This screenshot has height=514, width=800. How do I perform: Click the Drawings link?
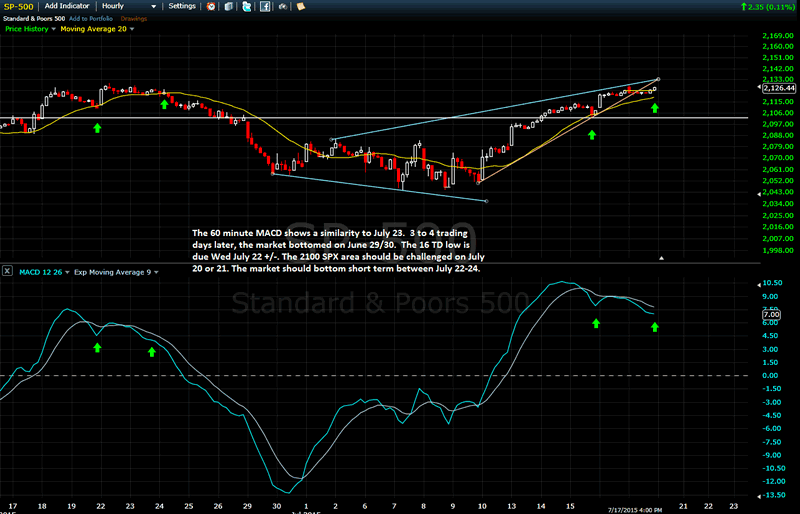(134, 18)
